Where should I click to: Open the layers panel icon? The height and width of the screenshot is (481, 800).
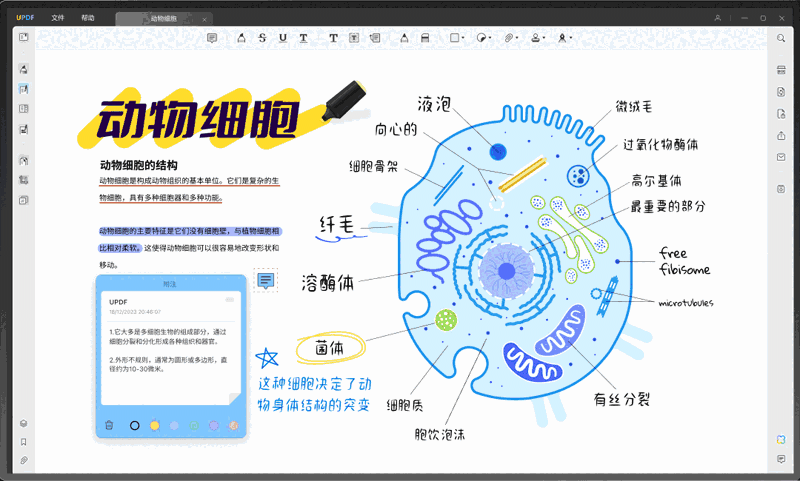(23, 423)
